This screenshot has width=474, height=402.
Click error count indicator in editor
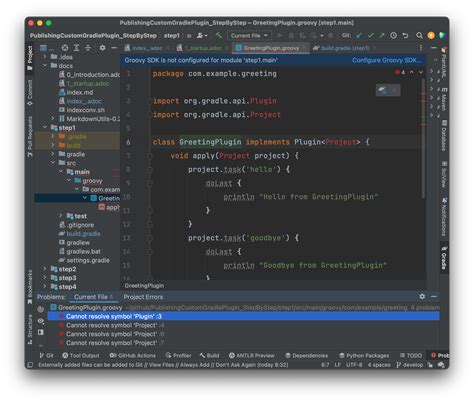400,72
